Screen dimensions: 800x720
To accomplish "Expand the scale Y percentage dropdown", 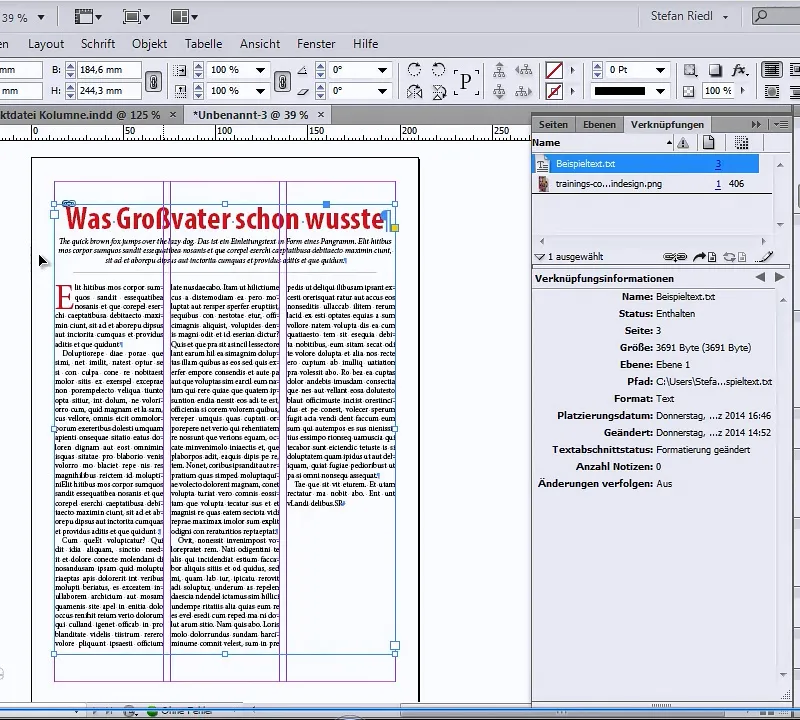I will tap(260, 91).
